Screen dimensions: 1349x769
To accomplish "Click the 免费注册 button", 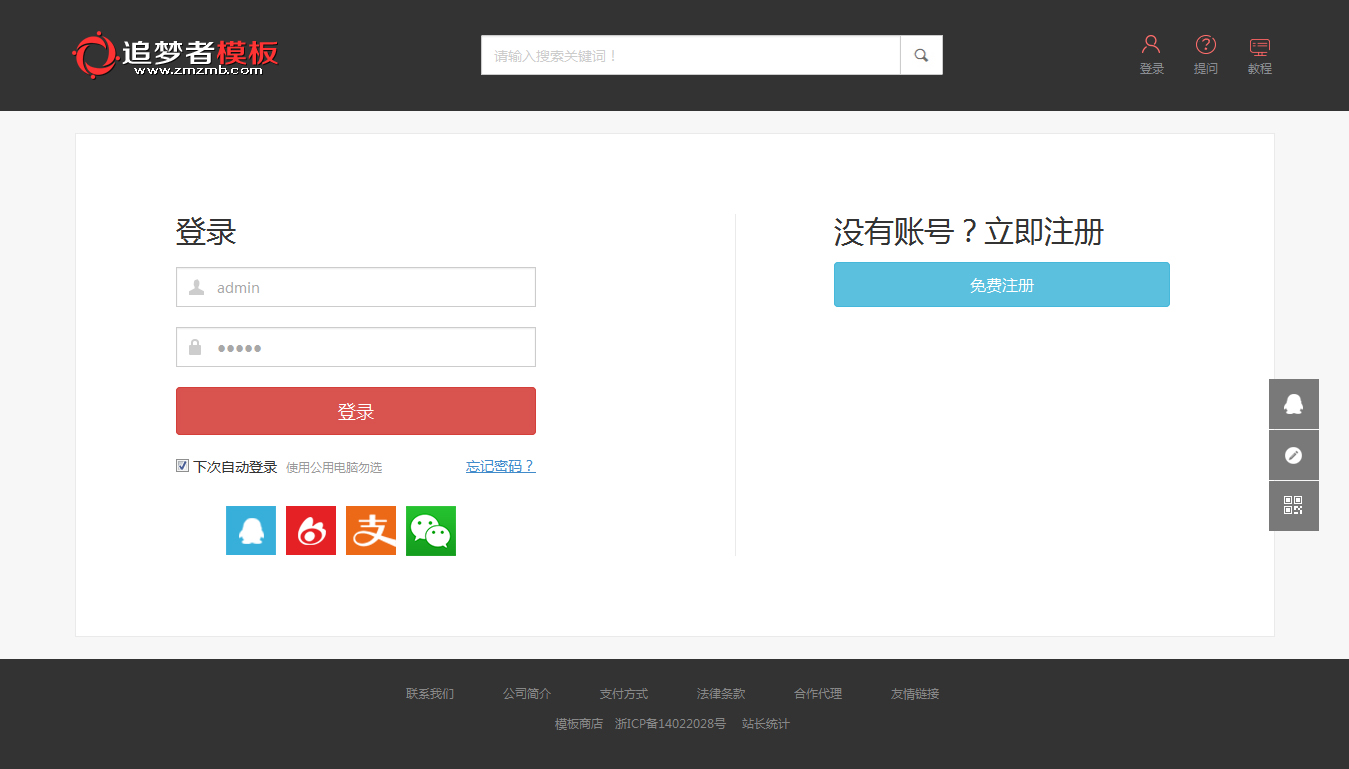I will coord(1001,285).
